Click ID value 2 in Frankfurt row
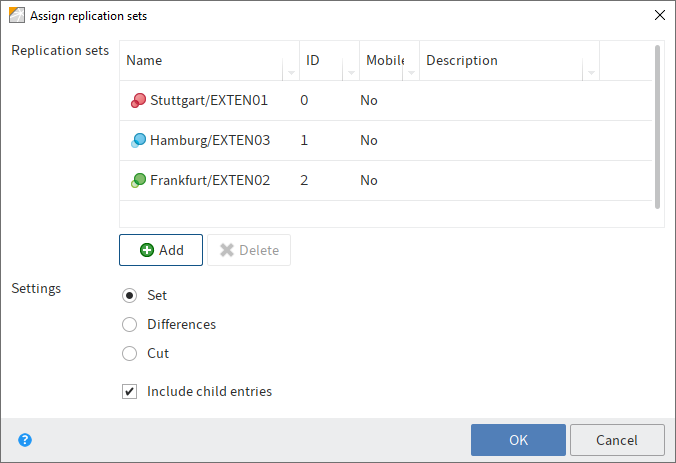The image size is (676, 463). tap(304, 180)
